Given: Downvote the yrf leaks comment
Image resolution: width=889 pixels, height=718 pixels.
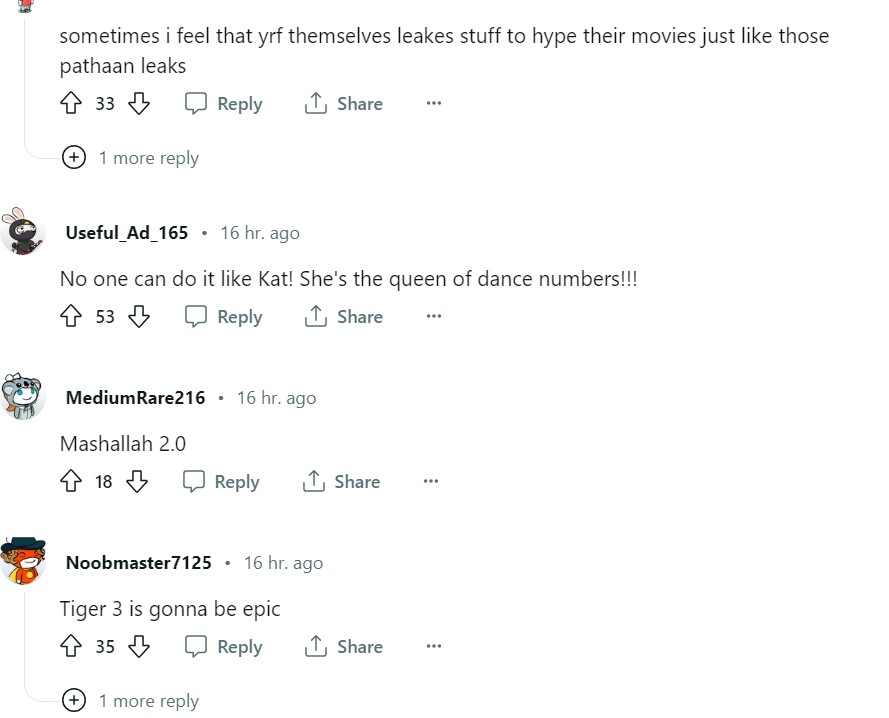Looking at the screenshot, I should [x=139, y=104].
